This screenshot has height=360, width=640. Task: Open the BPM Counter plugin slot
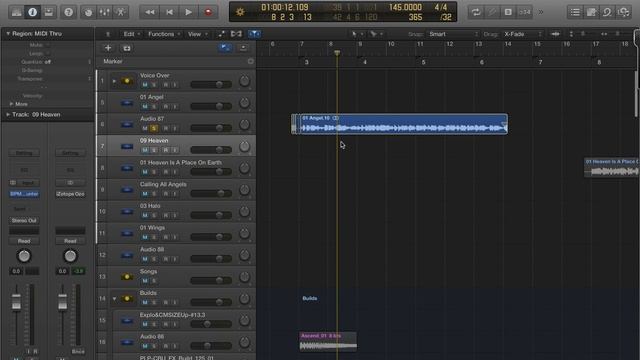click(24, 194)
